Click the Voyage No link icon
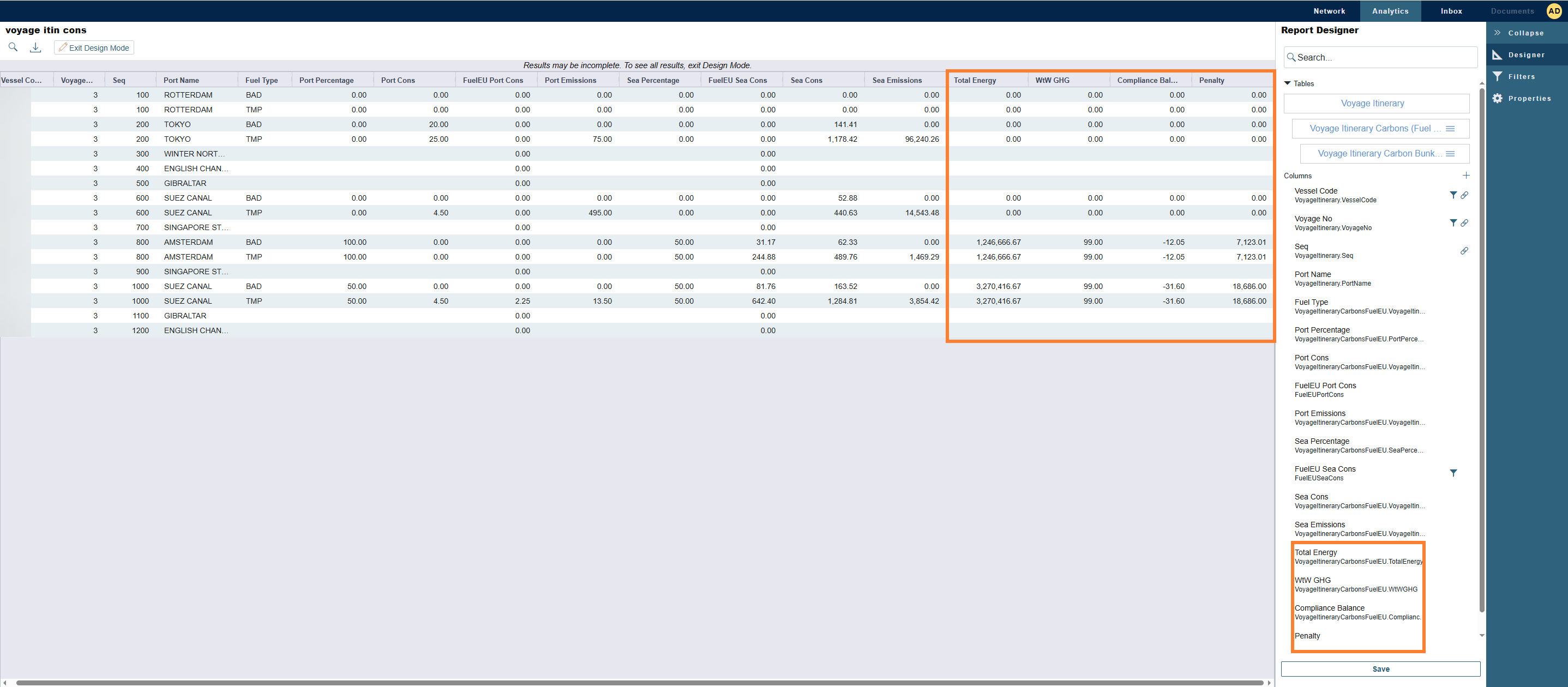Viewport: 1568px width, 687px height. pos(1464,222)
